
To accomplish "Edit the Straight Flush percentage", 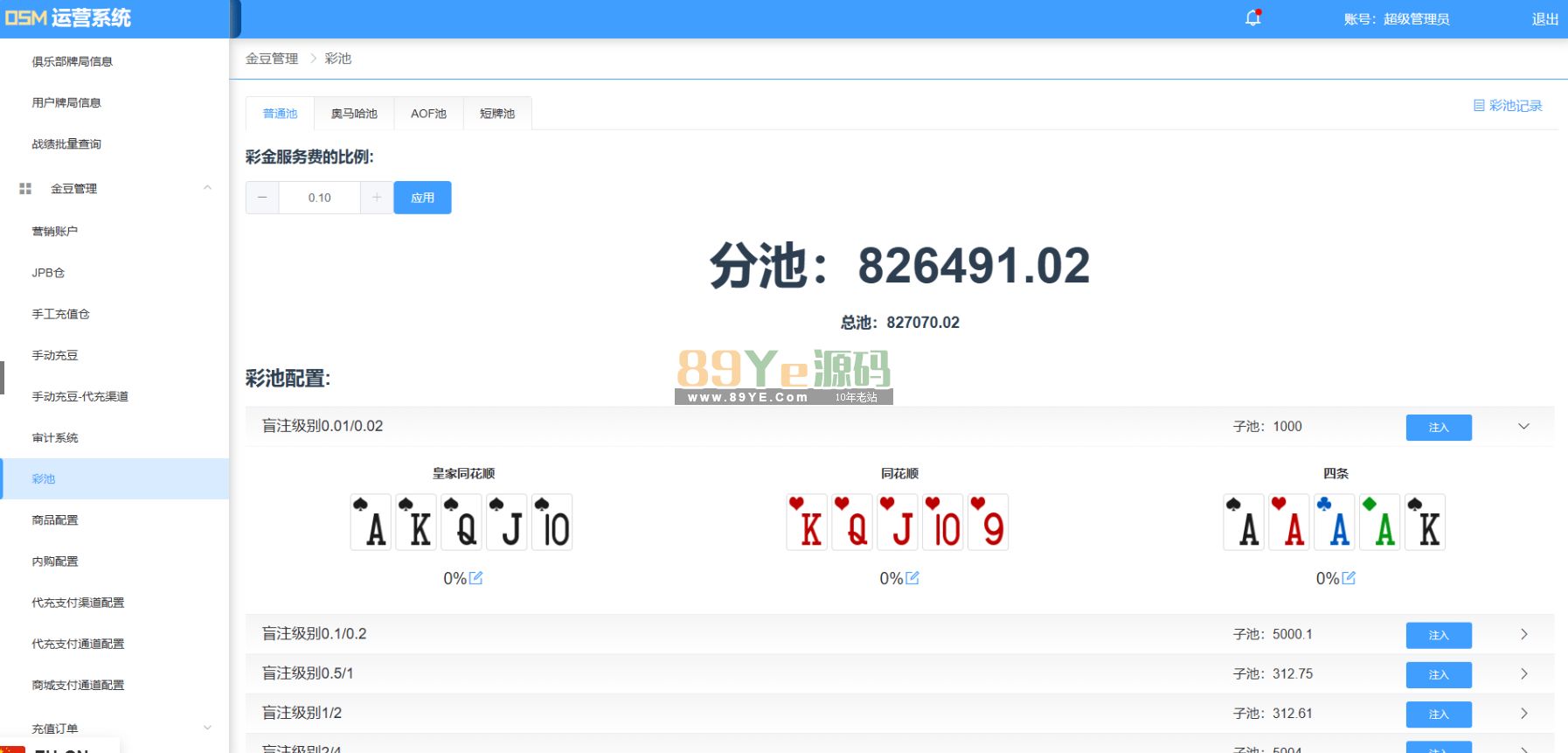I will 912,578.
